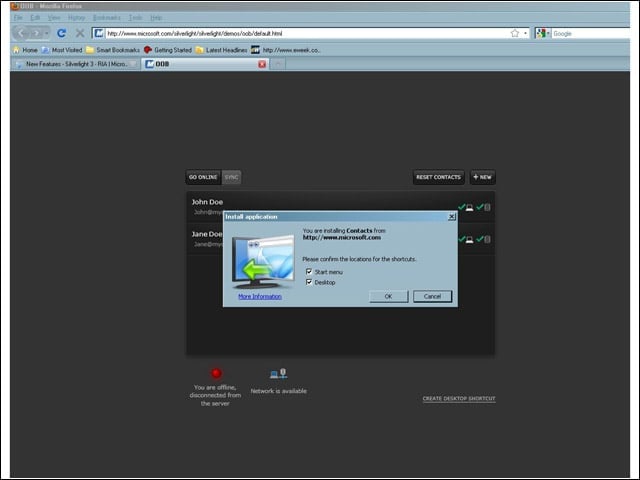Viewport: 640px width, 480px height.
Task: Click the Google search engine icon
Action: (541, 33)
